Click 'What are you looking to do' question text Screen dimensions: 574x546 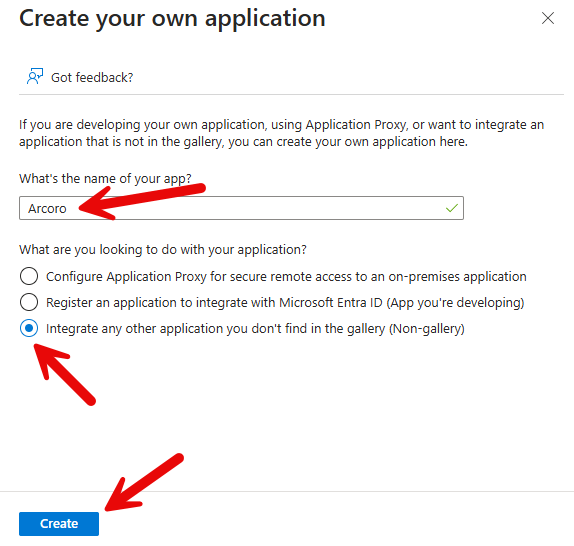click(163, 250)
